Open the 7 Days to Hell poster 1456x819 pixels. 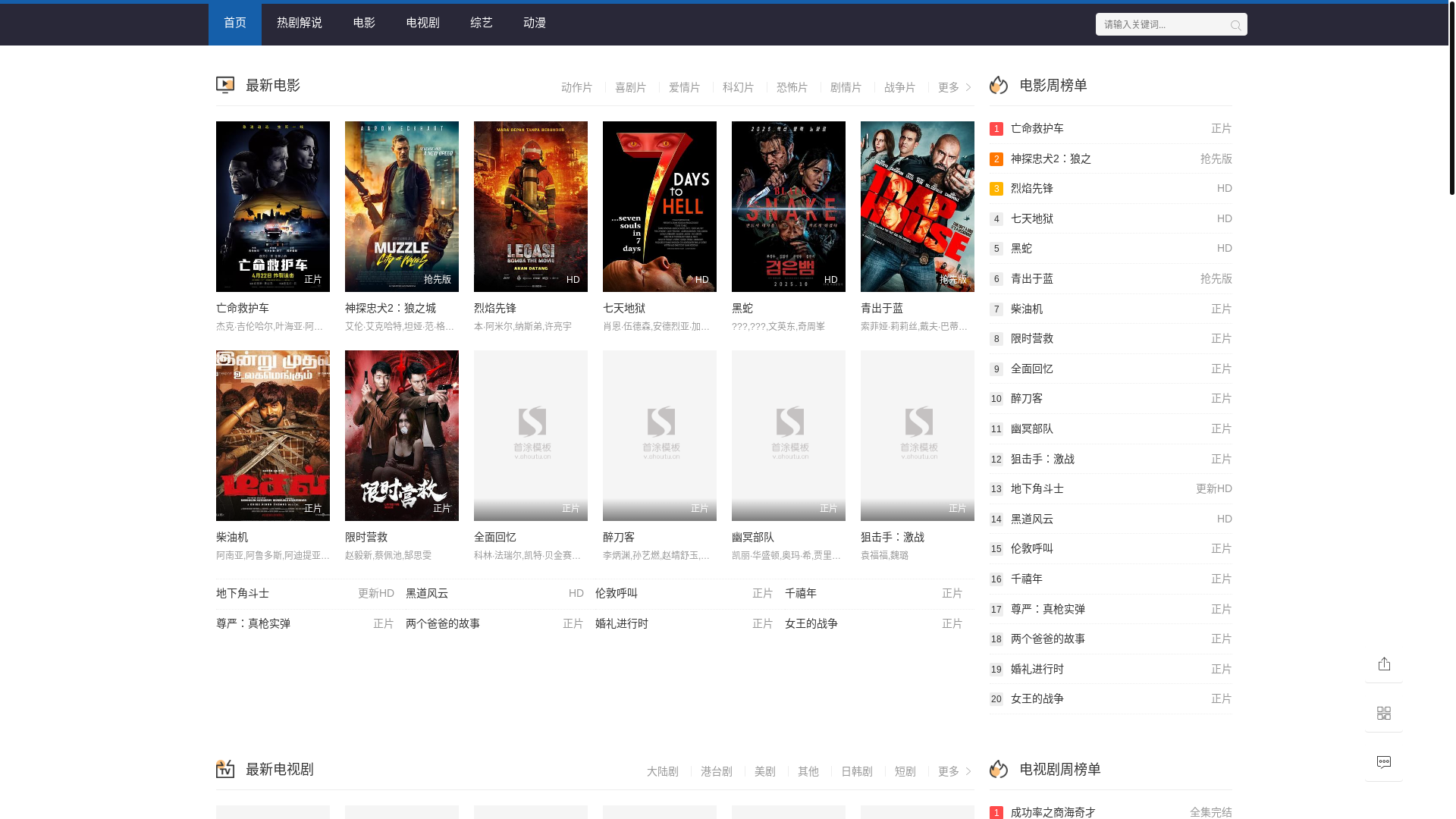pos(660,206)
